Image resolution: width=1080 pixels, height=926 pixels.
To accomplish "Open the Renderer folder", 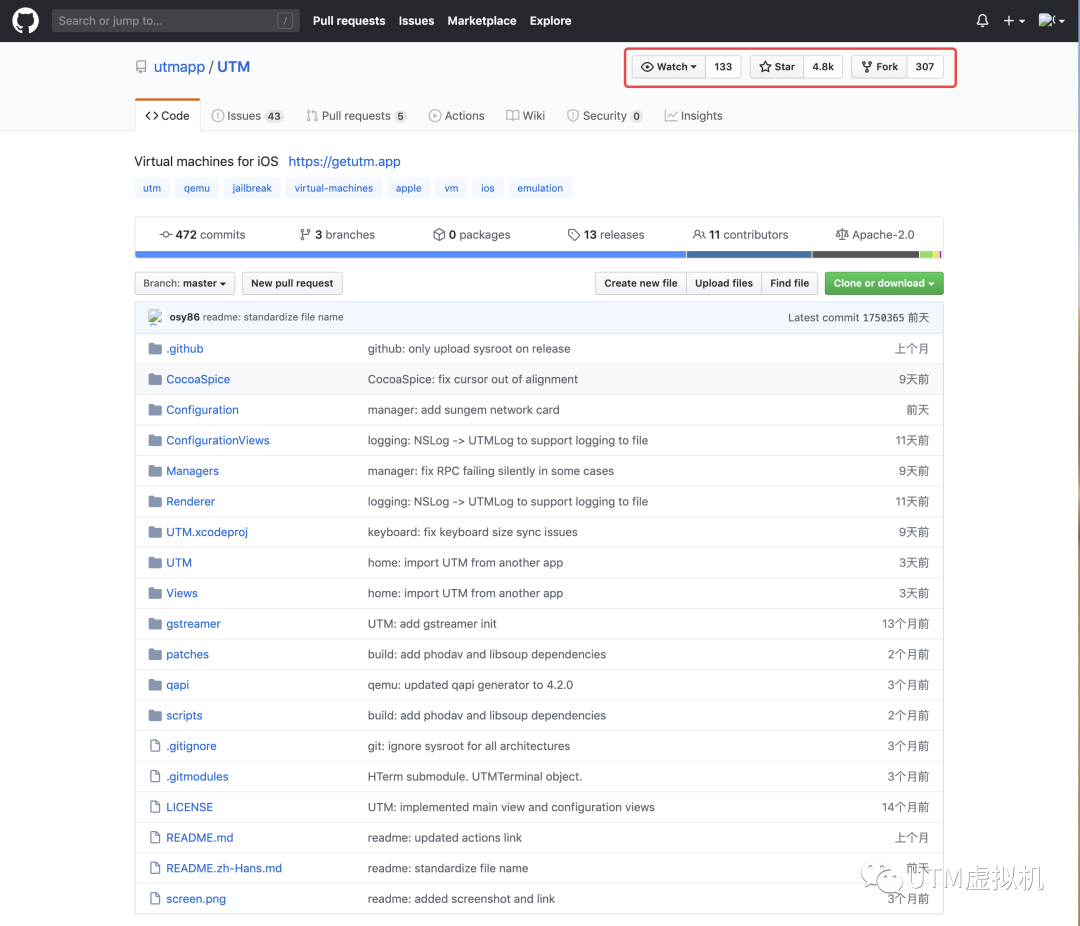I will pos(190,502).
